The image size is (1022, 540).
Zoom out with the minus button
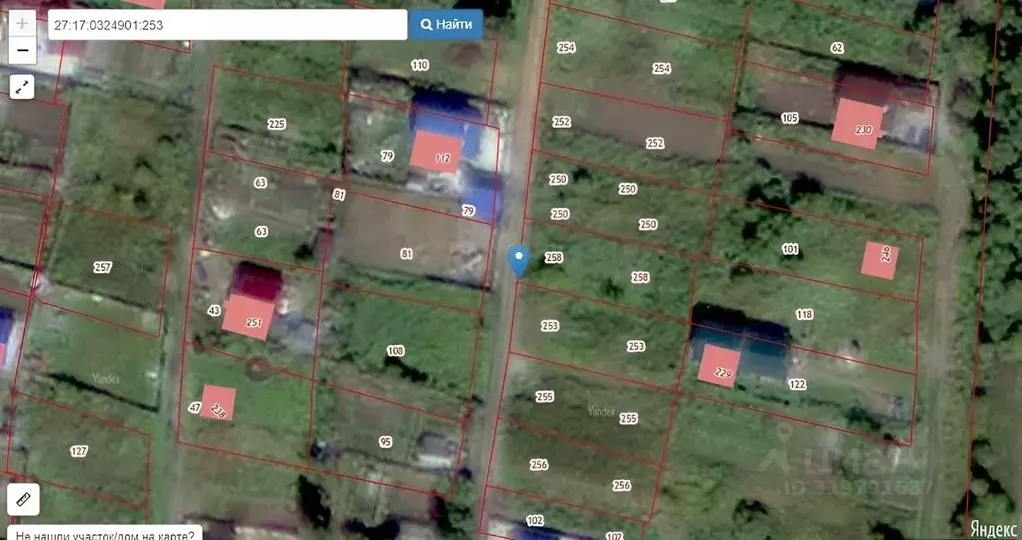coord(22,51)
